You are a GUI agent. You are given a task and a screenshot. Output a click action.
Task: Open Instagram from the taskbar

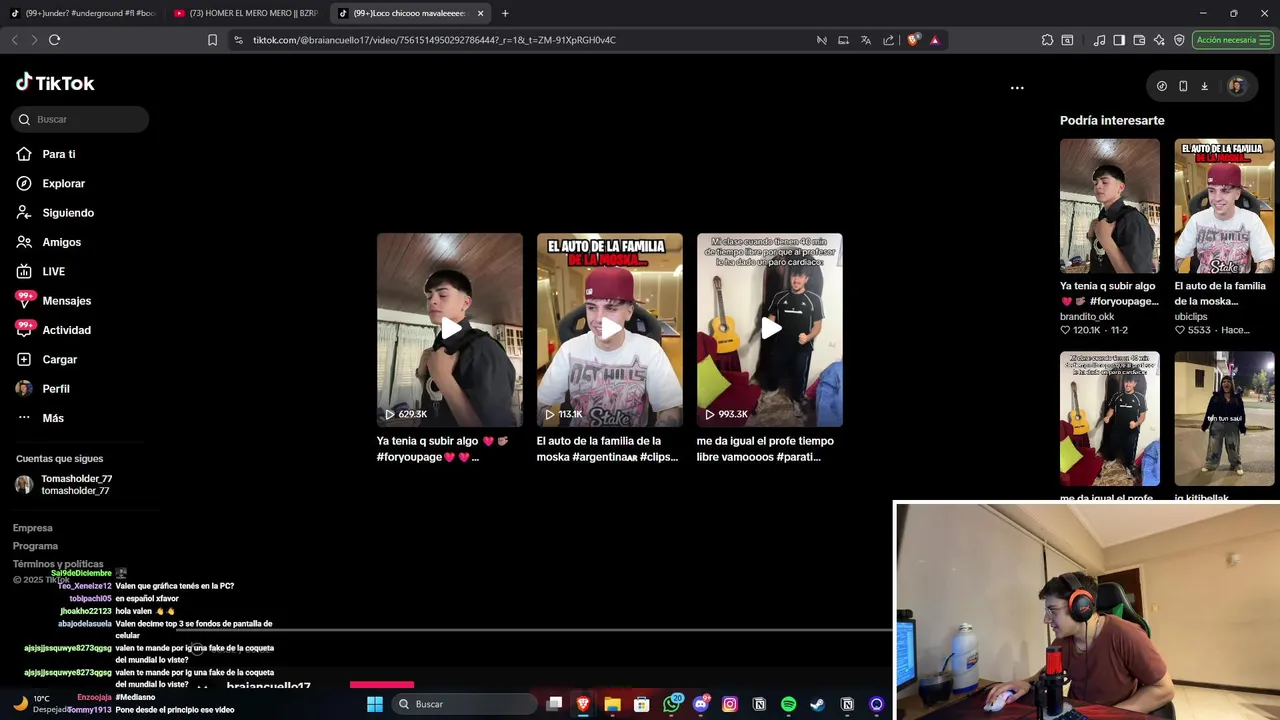click(x=730, y=704)
